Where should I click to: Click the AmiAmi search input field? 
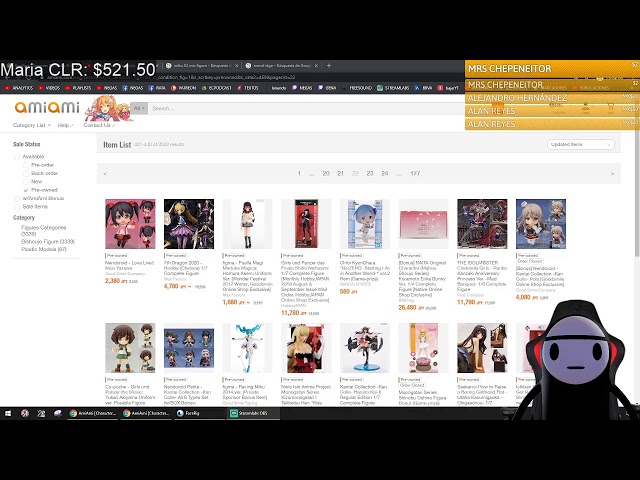pos(306,108)
